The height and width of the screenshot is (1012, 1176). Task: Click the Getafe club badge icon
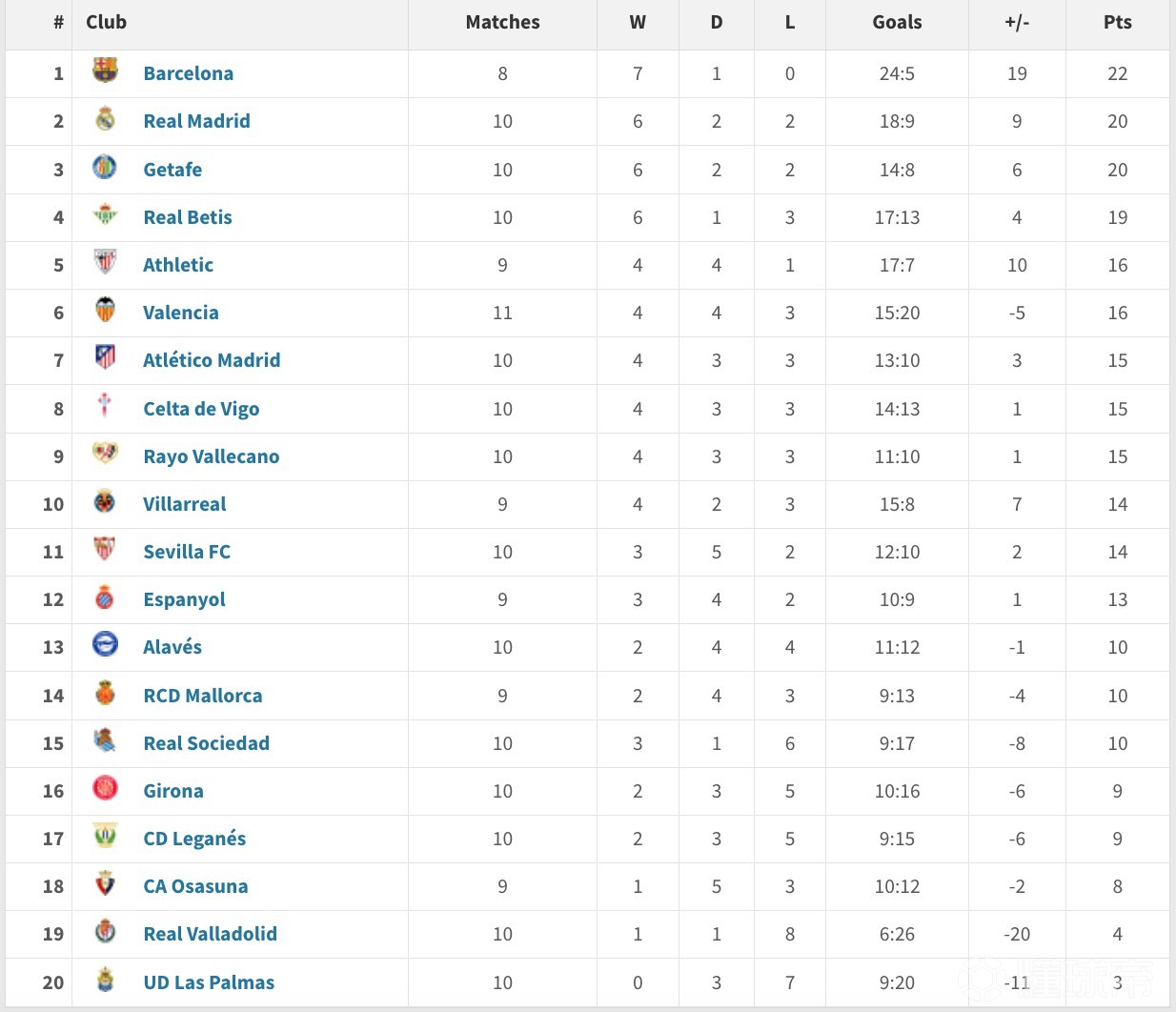105,167
